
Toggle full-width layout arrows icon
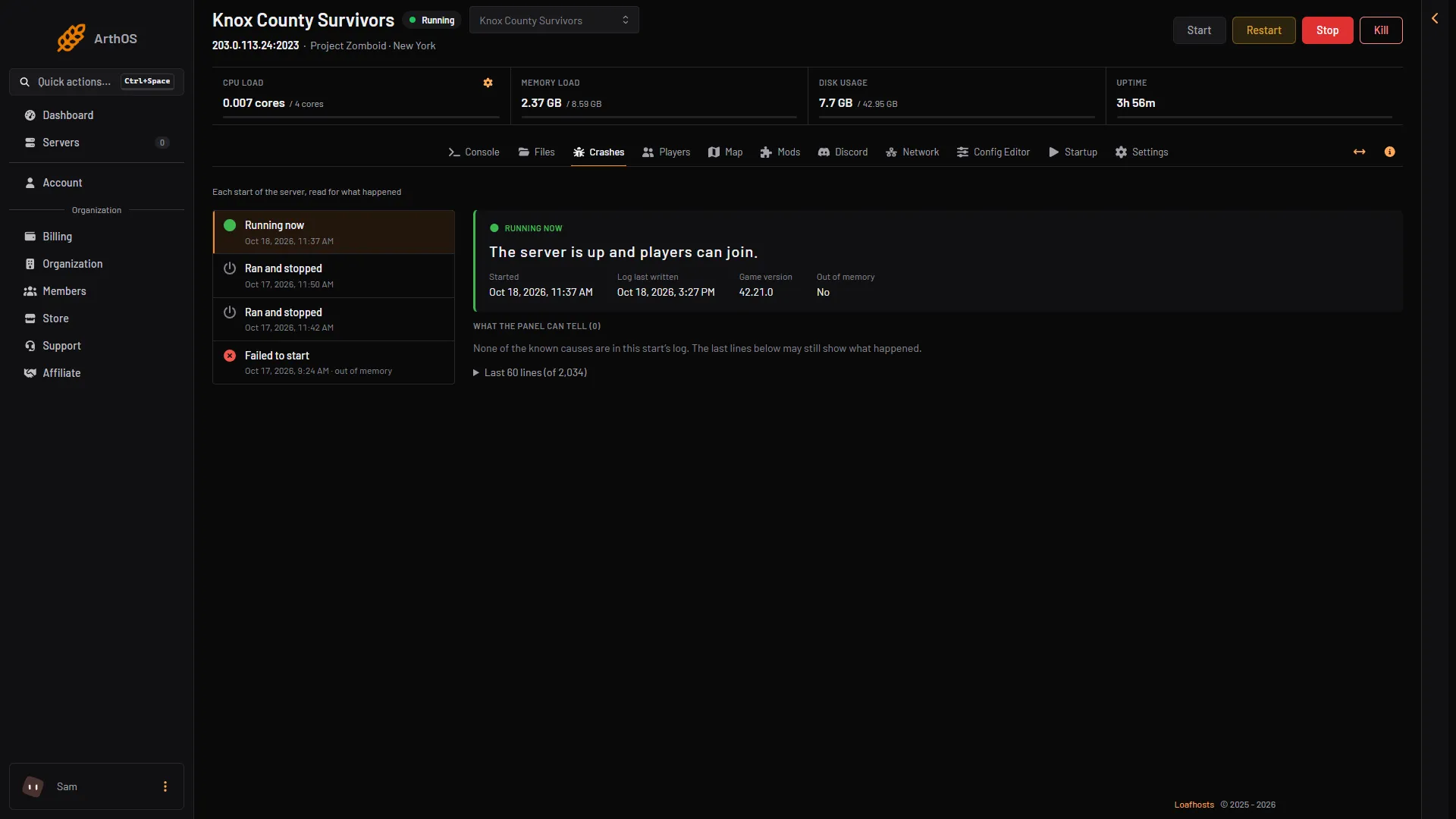[x=1359, y=152]
